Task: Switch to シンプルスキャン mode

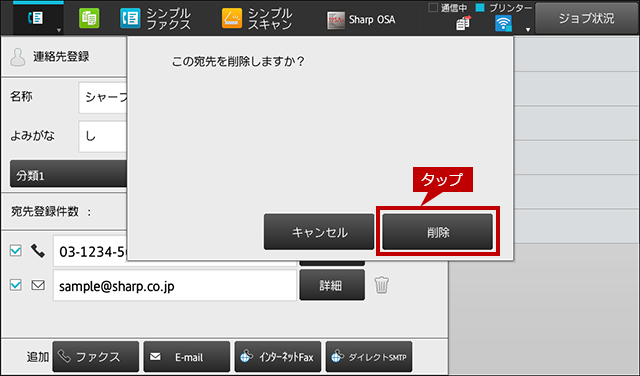Action: (x=257, y=19)
